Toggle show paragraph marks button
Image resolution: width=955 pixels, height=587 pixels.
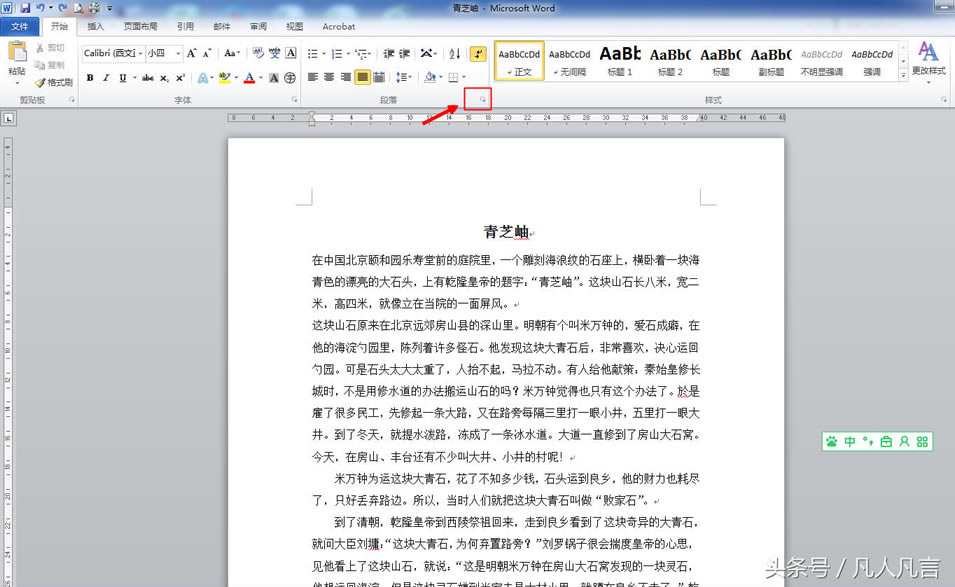pyautogui.click(x=478, y=54)
